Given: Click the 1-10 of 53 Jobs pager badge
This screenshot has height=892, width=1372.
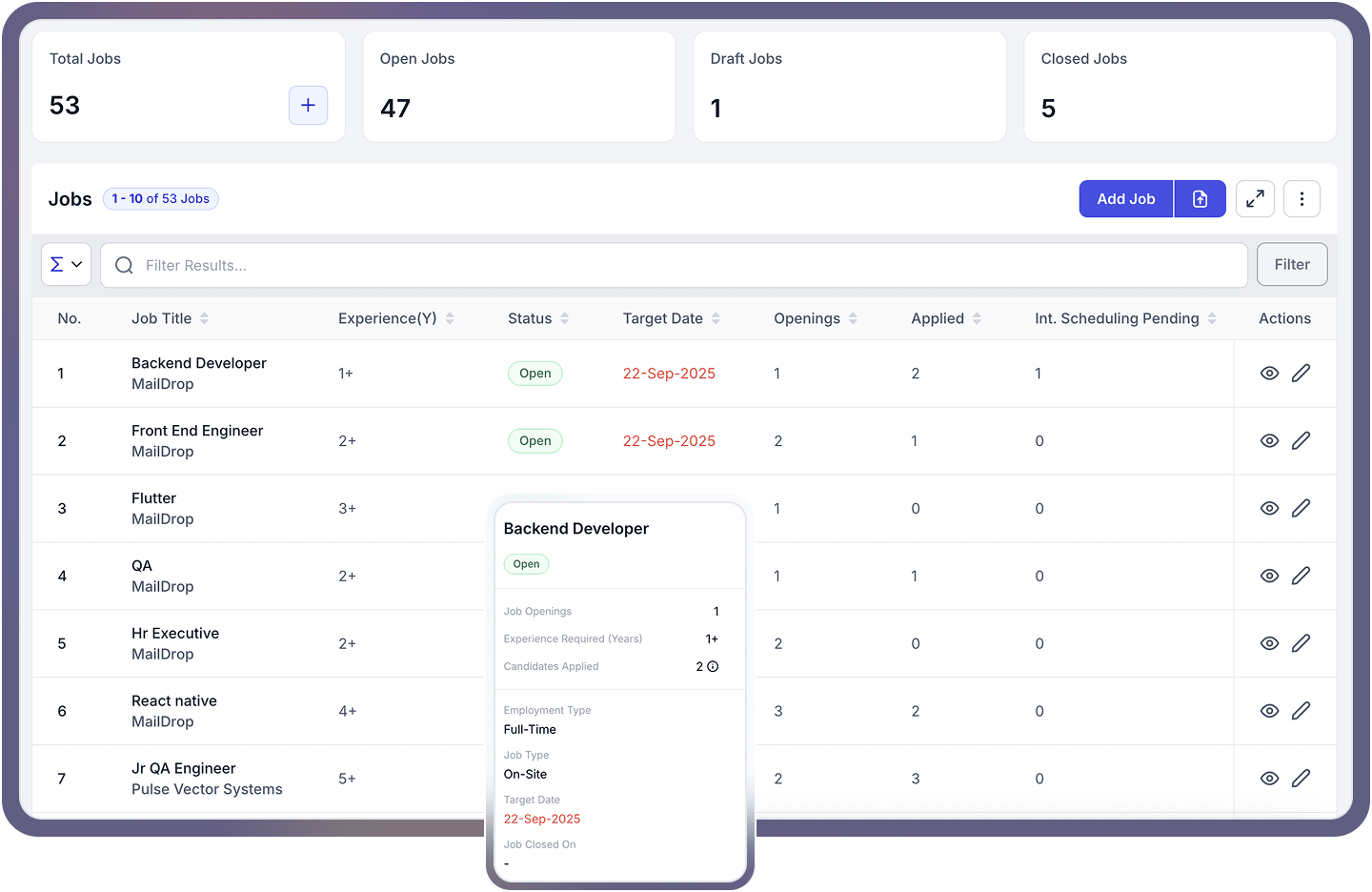Looking at the screenshot, I should (160, 198).
